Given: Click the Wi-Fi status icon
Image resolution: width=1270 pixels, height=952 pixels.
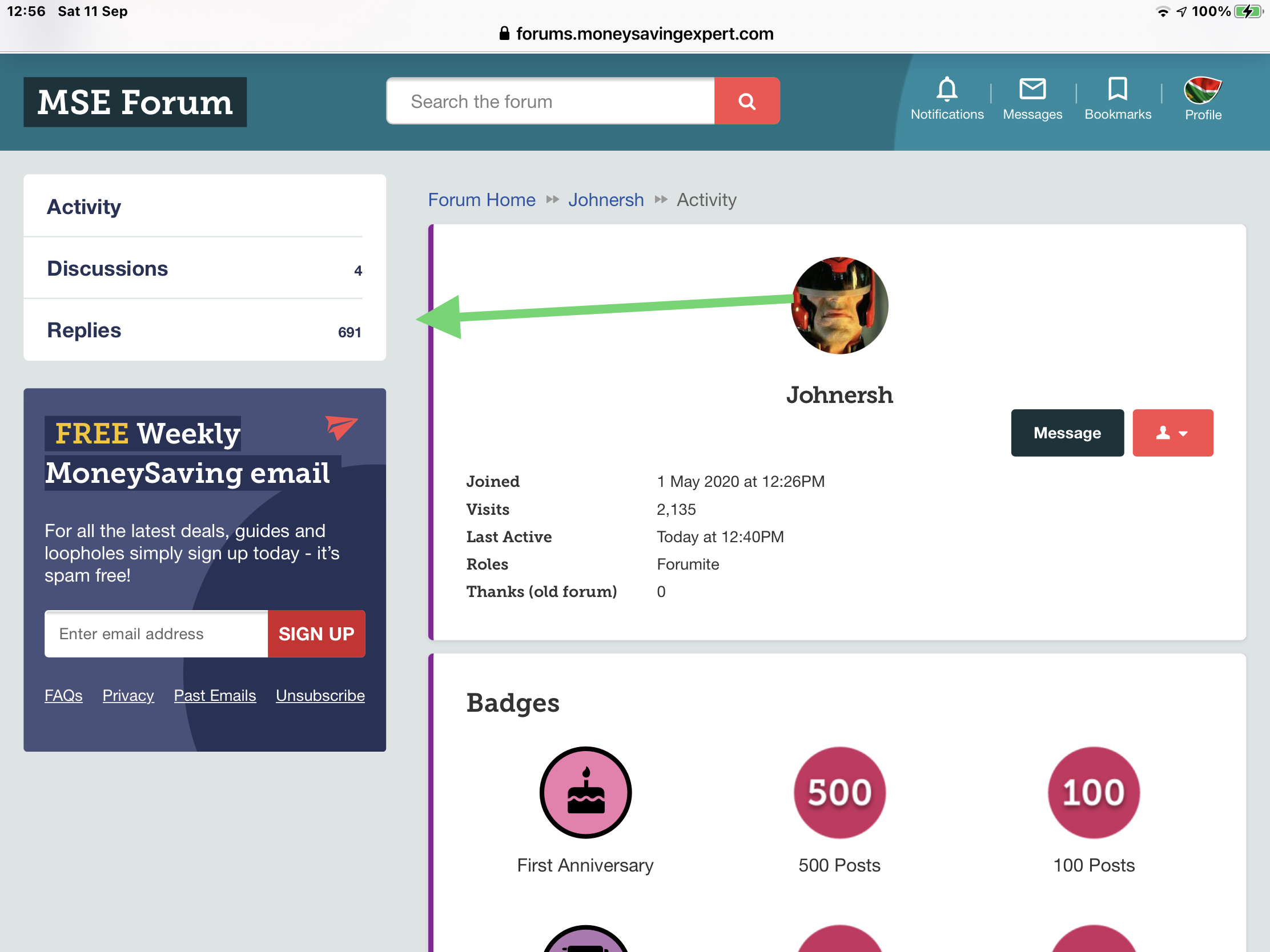Looking at the screenshot, I should pyautogui.click(x=1163, y=11).
